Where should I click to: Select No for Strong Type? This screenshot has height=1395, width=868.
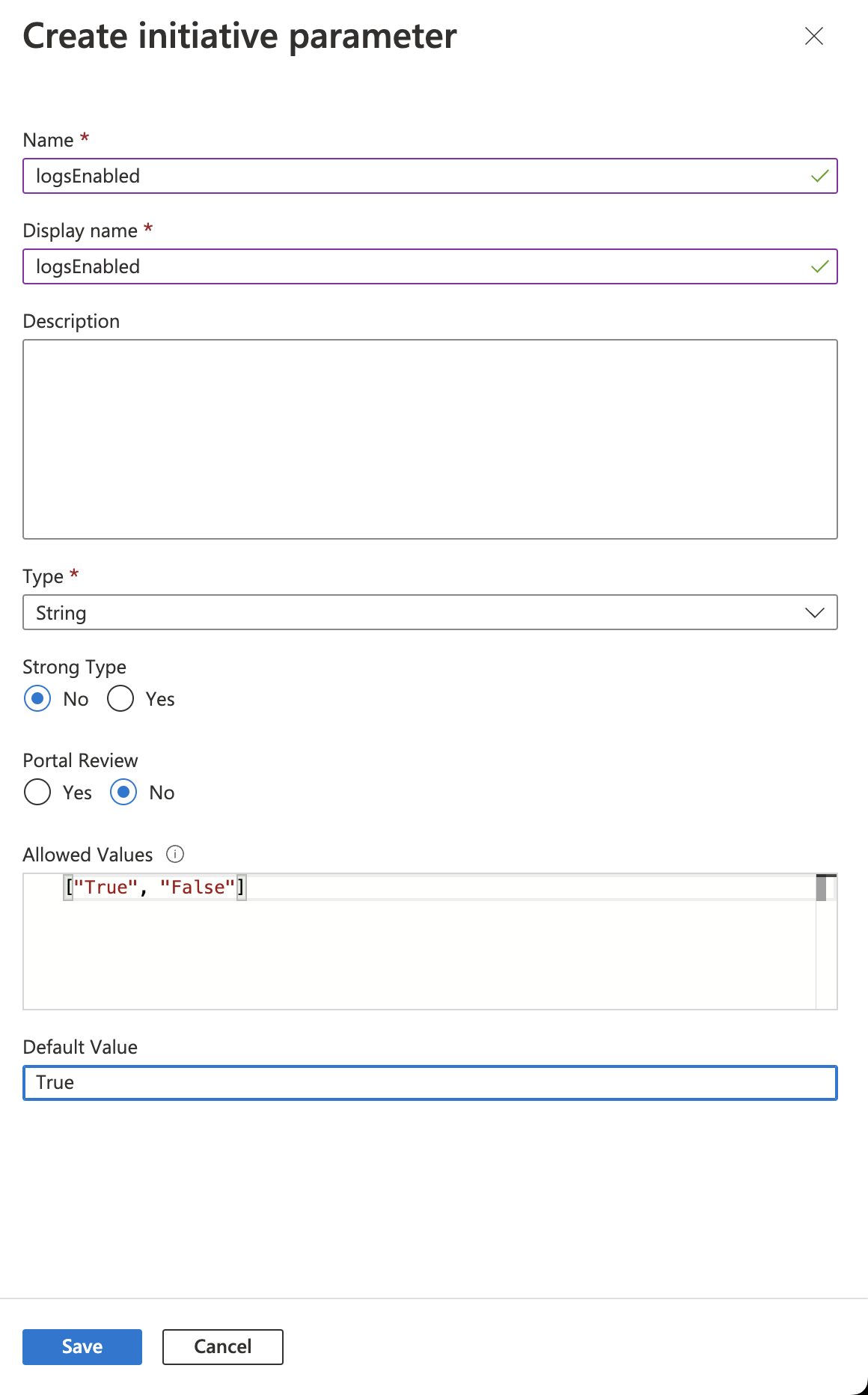coord(37,698)
